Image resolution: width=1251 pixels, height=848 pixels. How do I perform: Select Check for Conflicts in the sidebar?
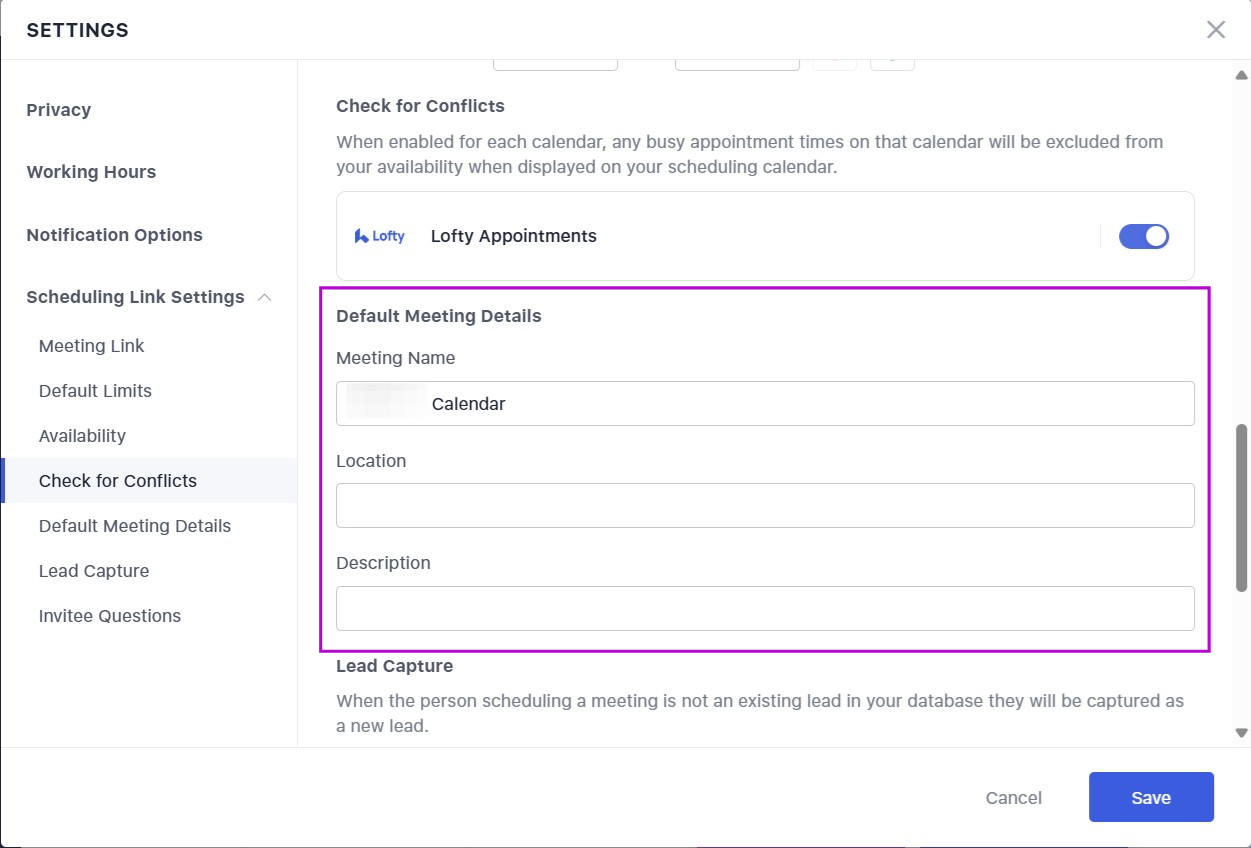pyautogui.click(x=118, y=481)
